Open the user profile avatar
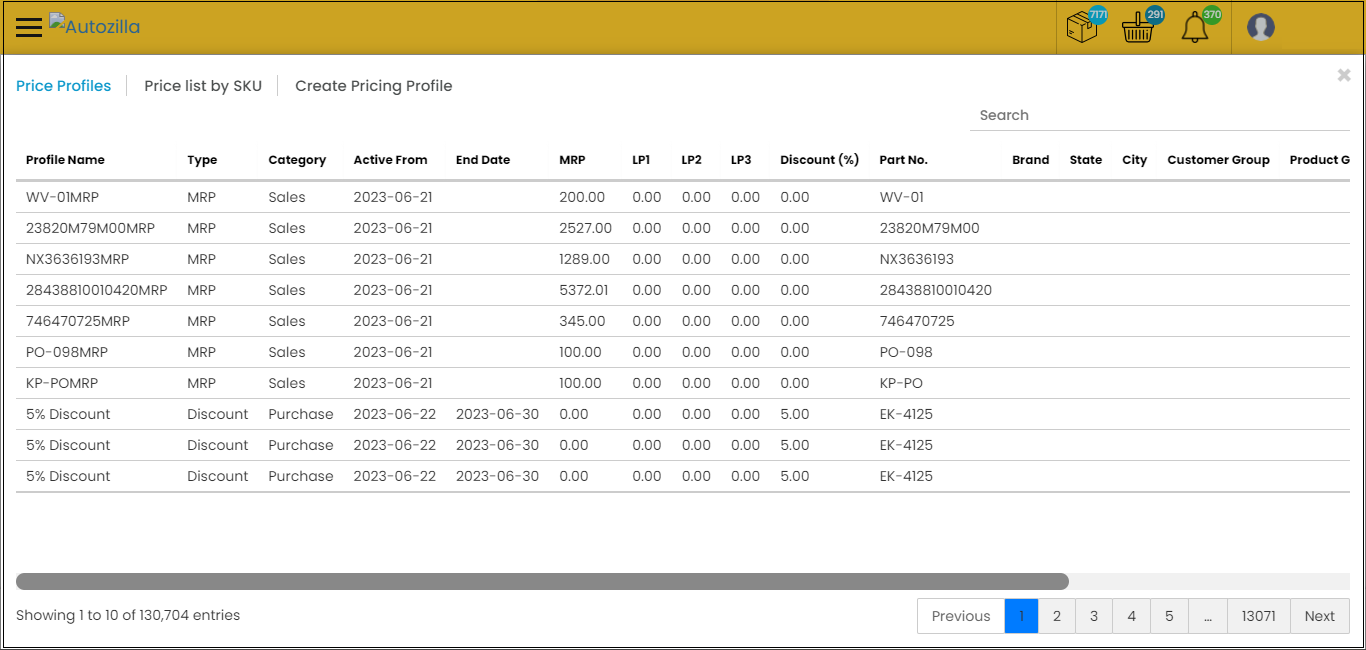Screen dimensions: 1366x650 click(x=1260, y=27)
